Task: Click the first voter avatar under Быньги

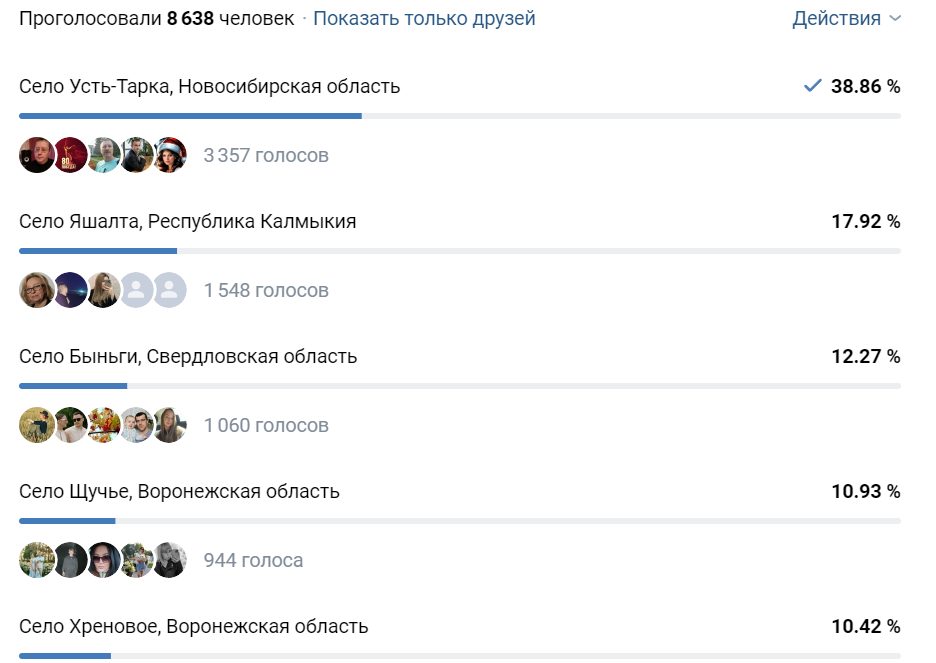Action: [37, 425]
